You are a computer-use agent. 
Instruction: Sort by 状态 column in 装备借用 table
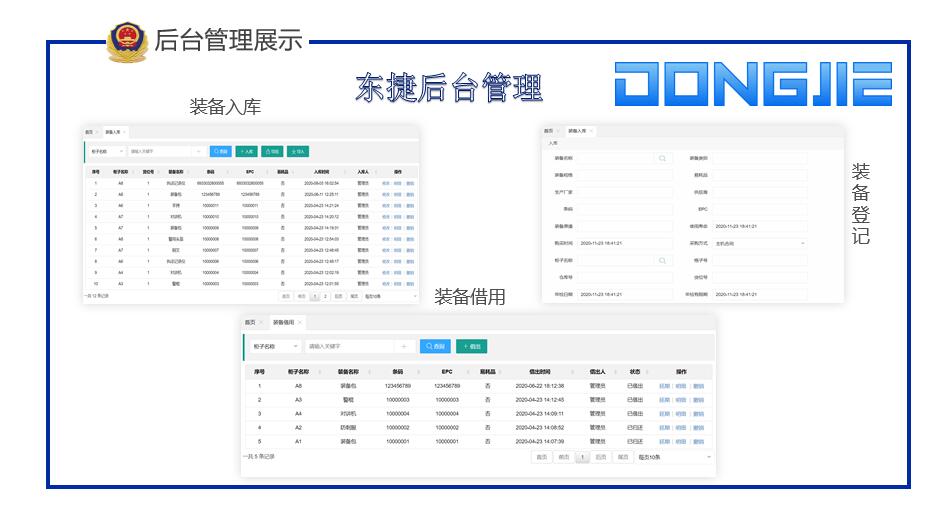pos(647,372)
